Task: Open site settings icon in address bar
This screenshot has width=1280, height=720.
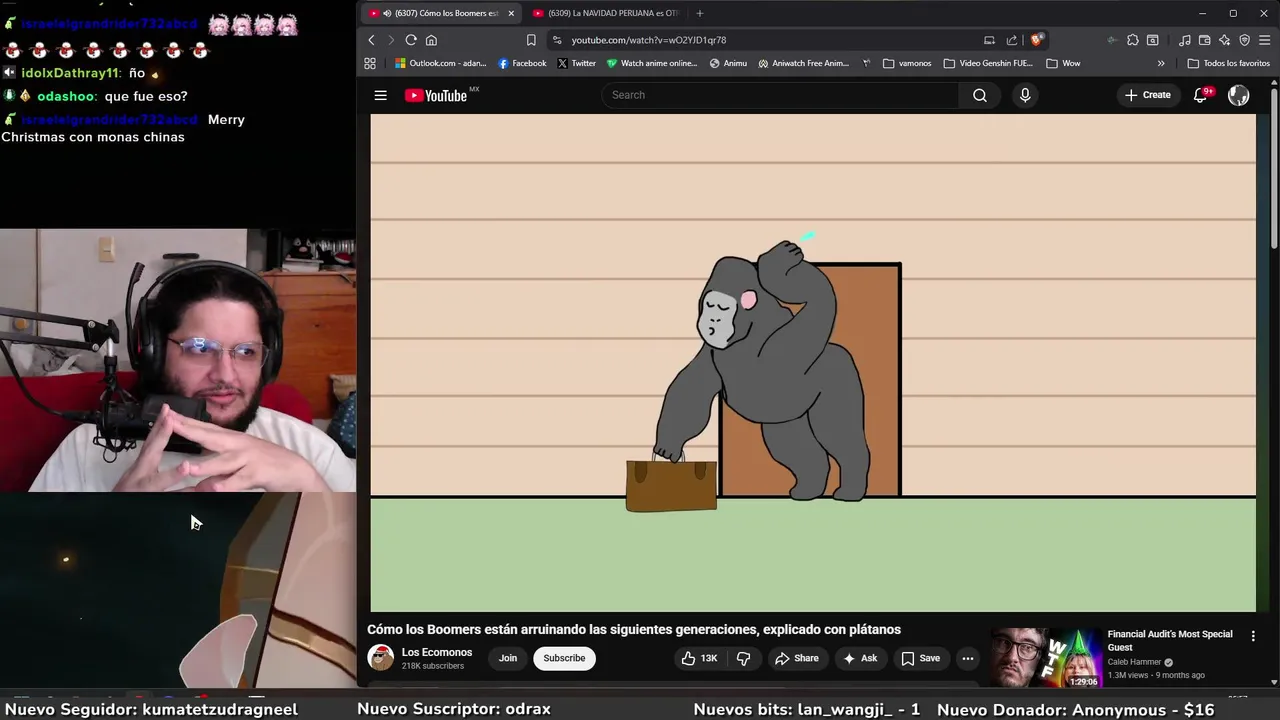Action: tap(557, 40)
